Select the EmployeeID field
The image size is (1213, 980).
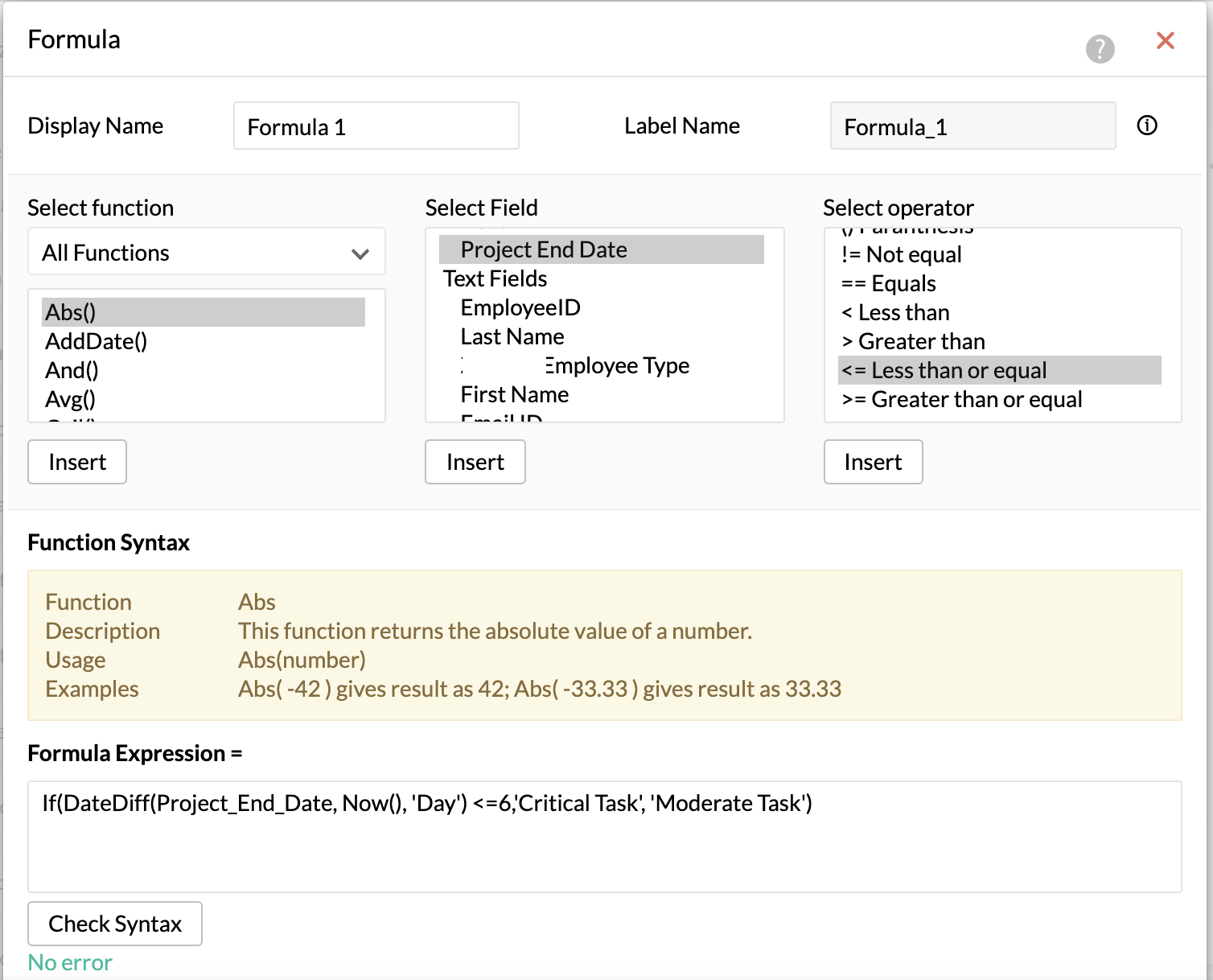point(602,307)
